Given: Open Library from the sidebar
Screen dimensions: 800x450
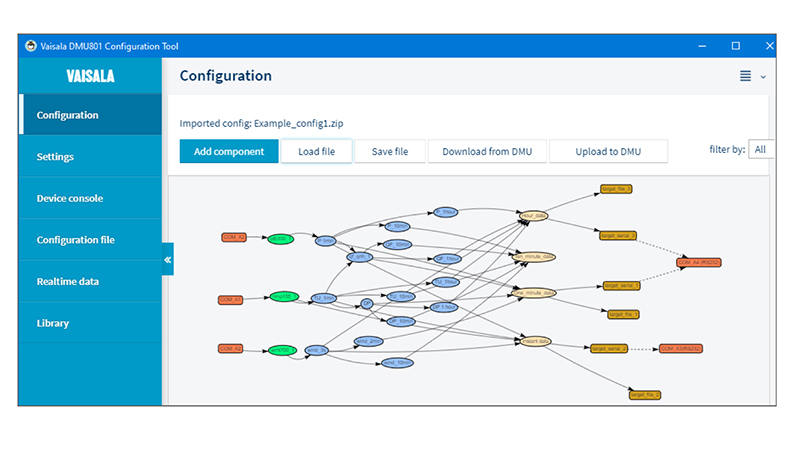Looking at the screenshot, I should (x=53, y=324).
